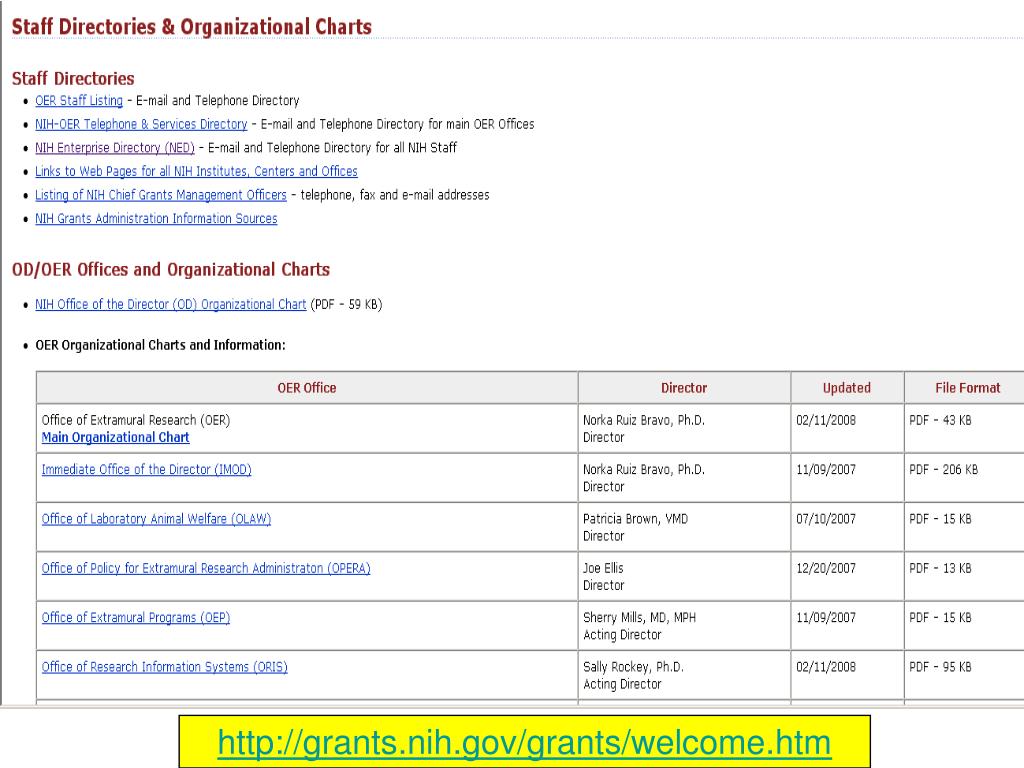Open Office of Laboratory Animal Welfare (OLAW) link
Screen dimensions: 1024x768
coord(156,519)
